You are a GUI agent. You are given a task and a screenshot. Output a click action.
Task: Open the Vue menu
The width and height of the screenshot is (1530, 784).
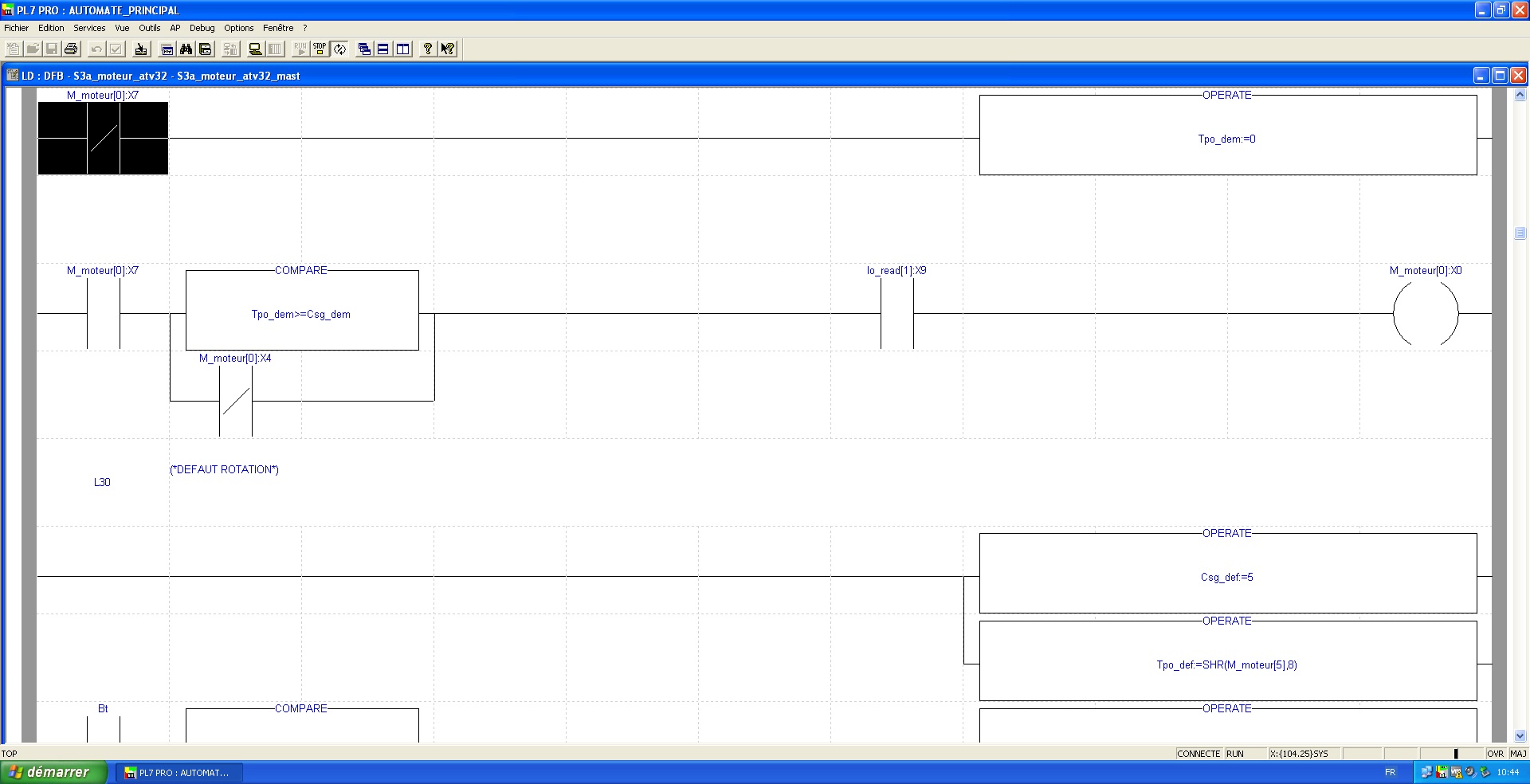point(122,28)
